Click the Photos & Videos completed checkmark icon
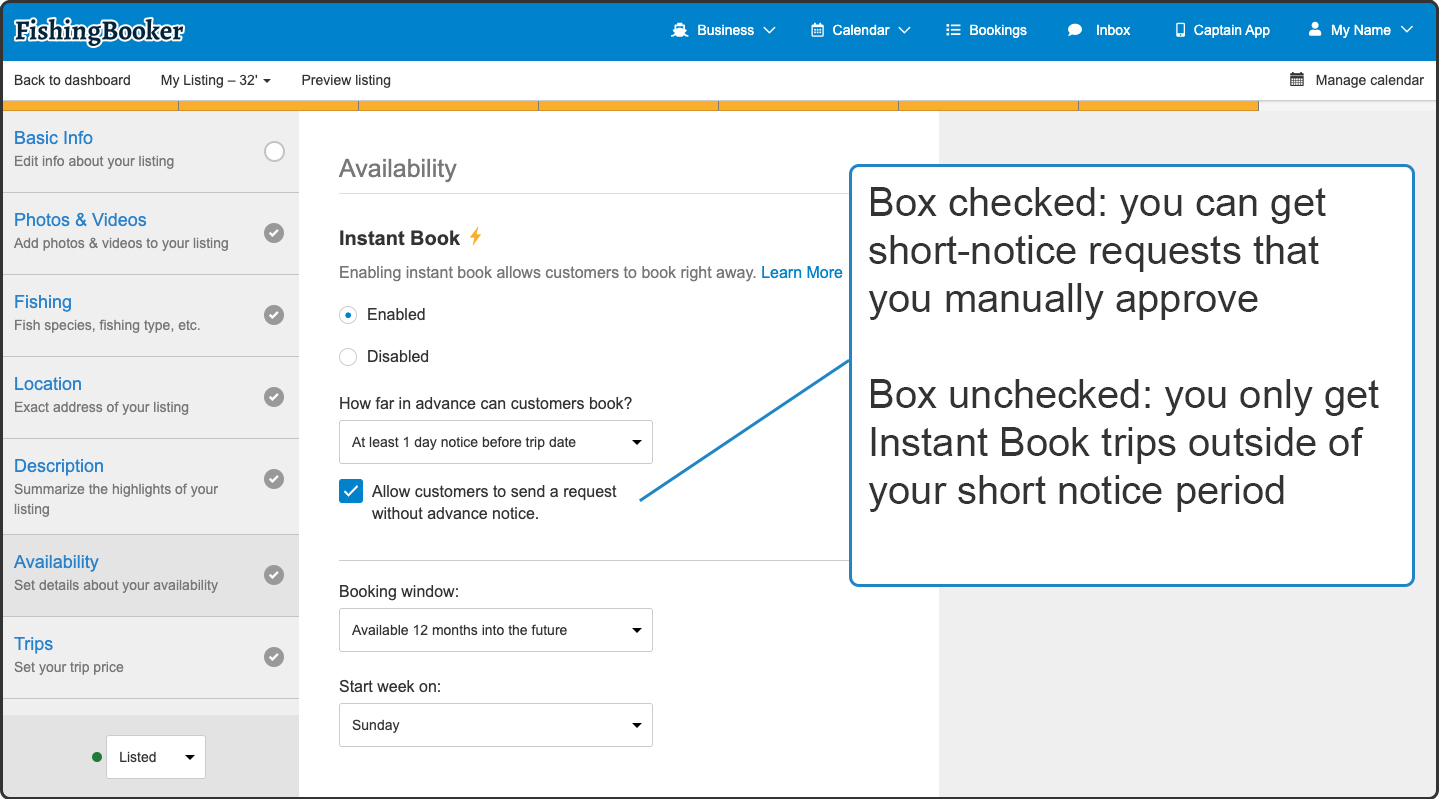This screenshot has width=1439, height=799. pyautogui.click(x=274, y=233)
